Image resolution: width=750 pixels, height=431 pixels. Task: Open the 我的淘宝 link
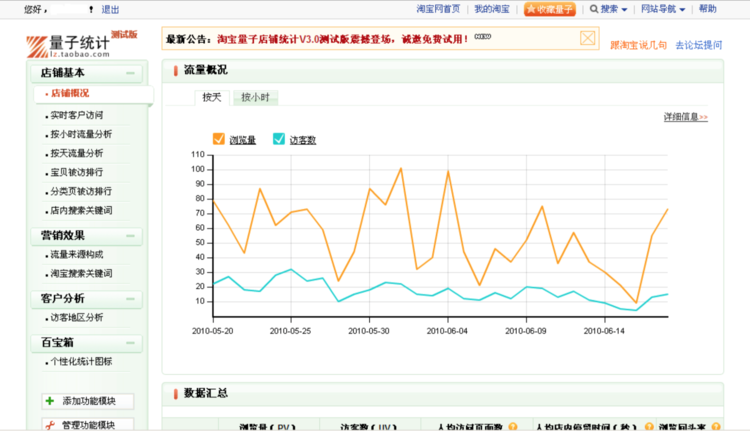[492, 9]
